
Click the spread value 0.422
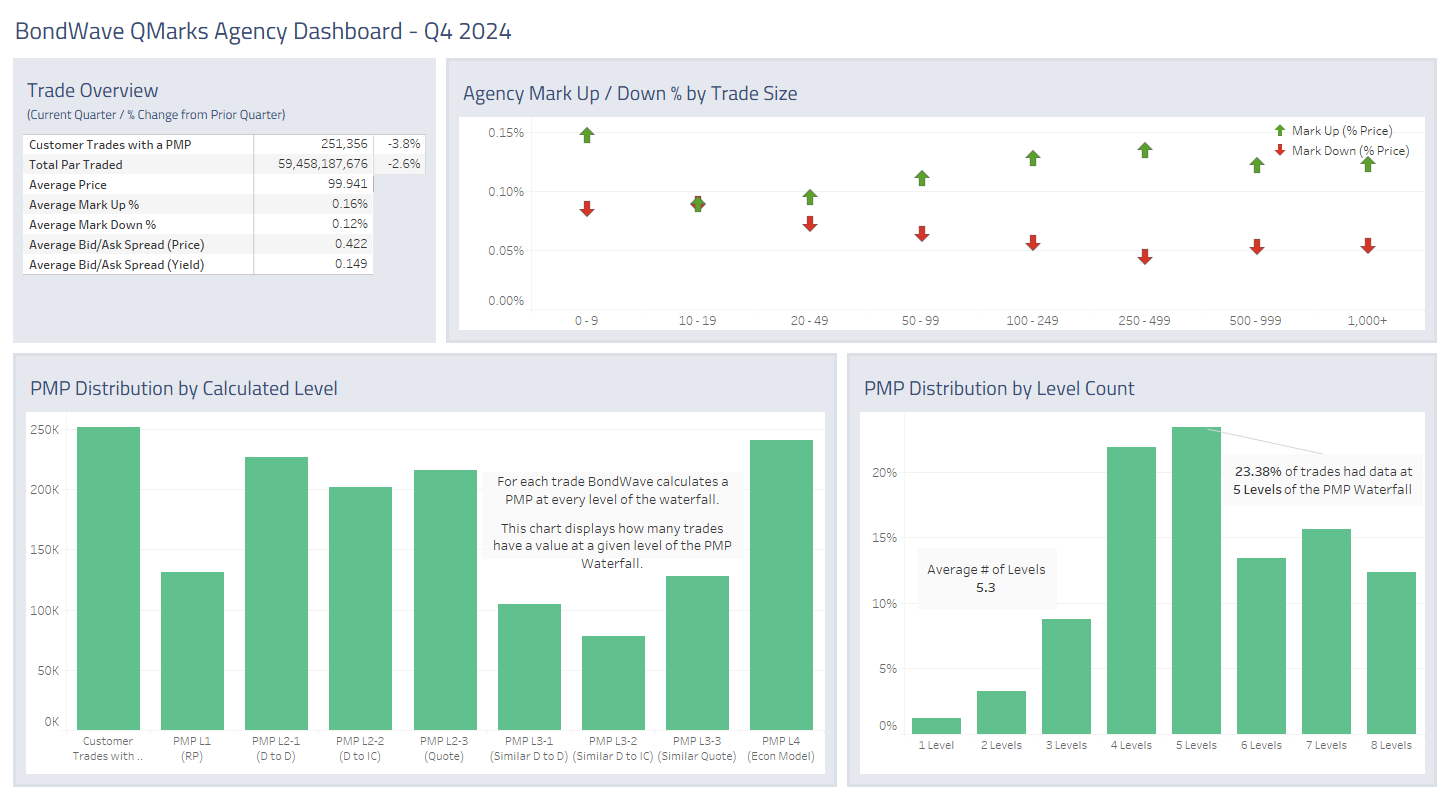351,245
